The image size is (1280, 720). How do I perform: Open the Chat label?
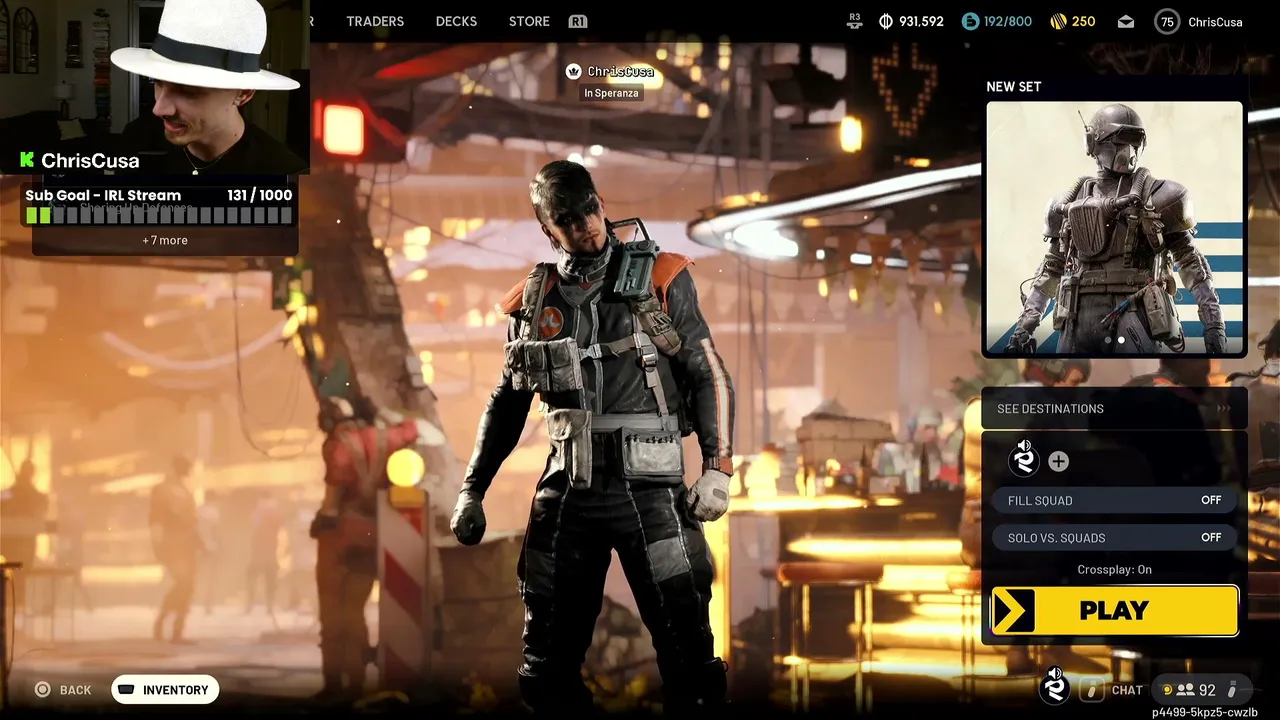[x=1127, y=690]
